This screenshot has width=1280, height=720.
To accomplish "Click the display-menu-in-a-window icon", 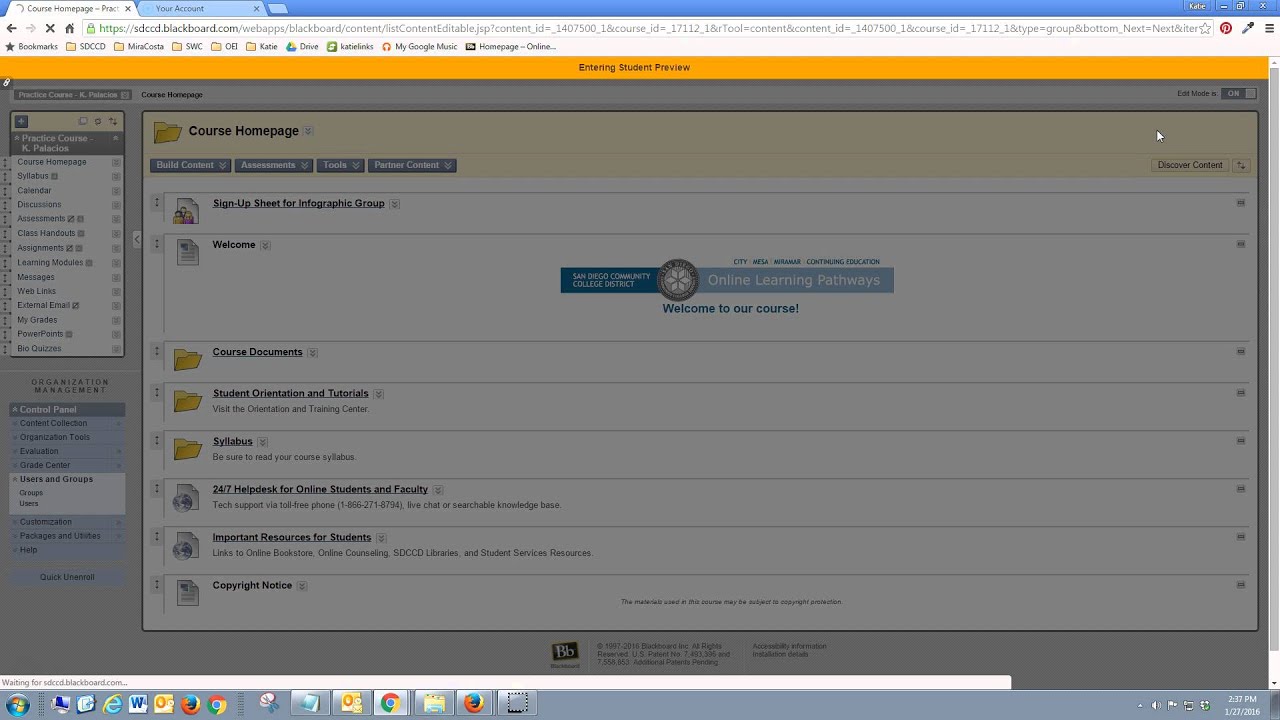I will pyautogui.click(x=83, y=120).
